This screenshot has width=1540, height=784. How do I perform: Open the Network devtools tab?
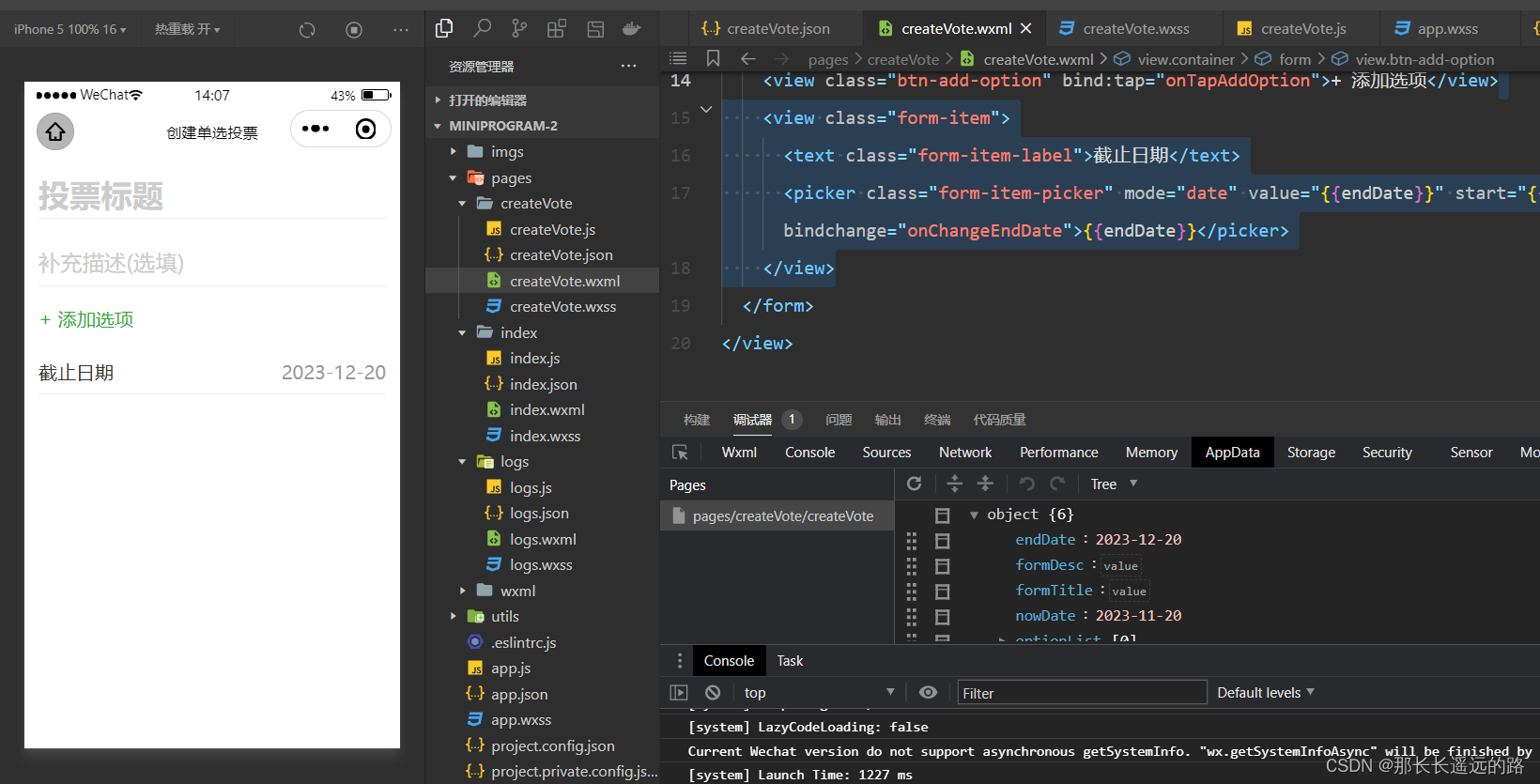[965, 453]
